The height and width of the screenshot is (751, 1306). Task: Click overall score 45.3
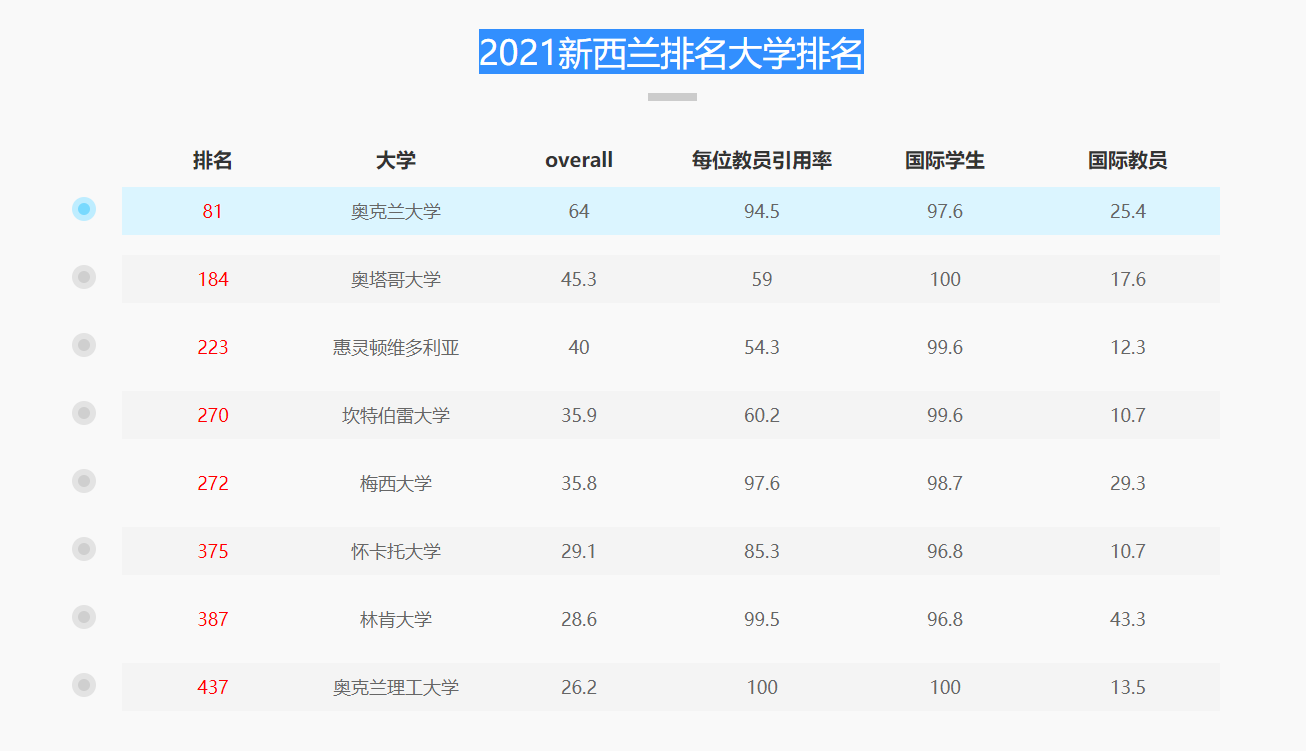(x=579, y=279)
